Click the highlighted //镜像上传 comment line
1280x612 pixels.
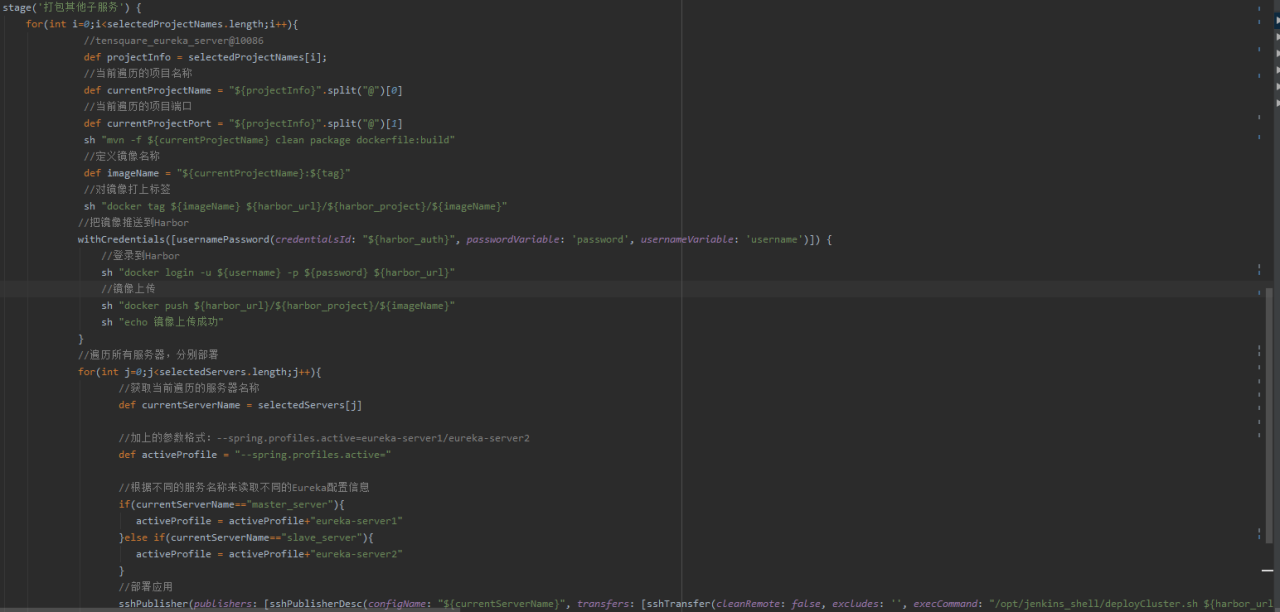128,289
